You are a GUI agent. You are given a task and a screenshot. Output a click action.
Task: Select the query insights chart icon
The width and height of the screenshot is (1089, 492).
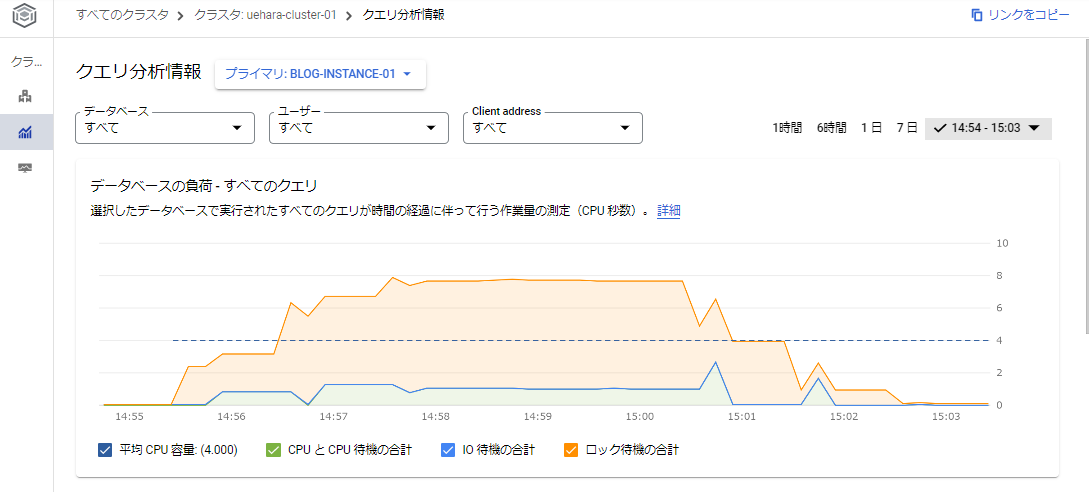click(26, 132)
